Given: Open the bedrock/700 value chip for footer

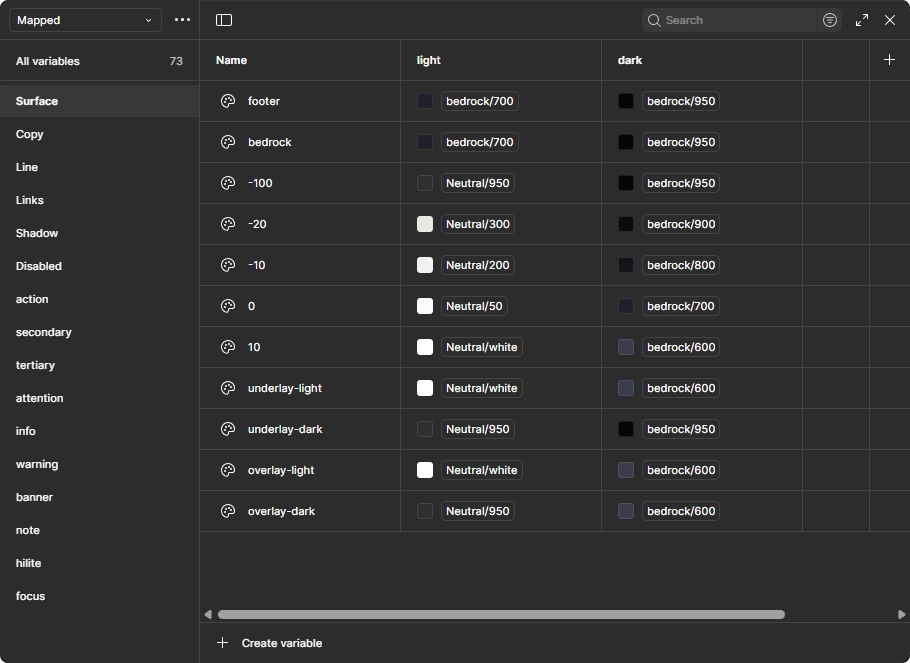Looking at the screenshot, I should 478,100.
